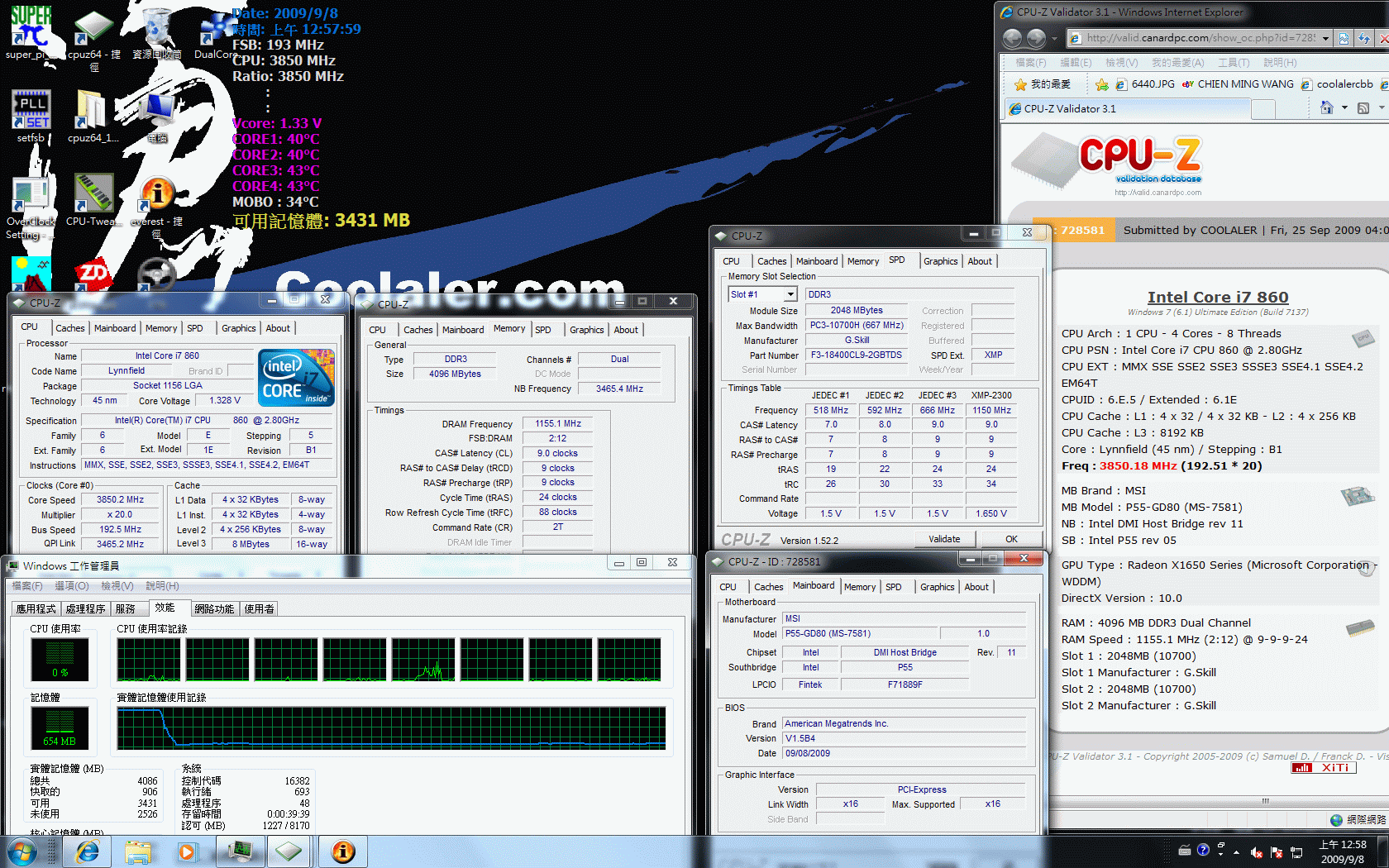Open the 資源回收筒 recycle bin icon
The image size is (1389, 868).
point(157,33)
